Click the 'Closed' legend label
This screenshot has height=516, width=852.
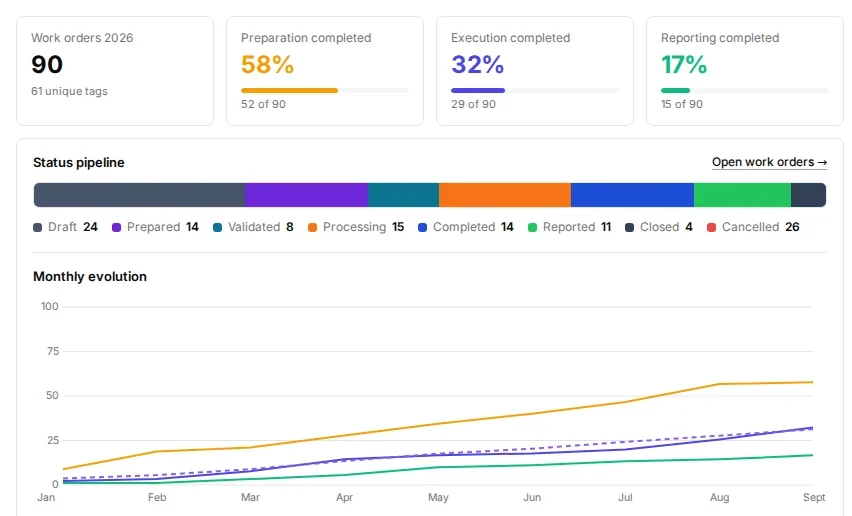click(x=660, y=227)
